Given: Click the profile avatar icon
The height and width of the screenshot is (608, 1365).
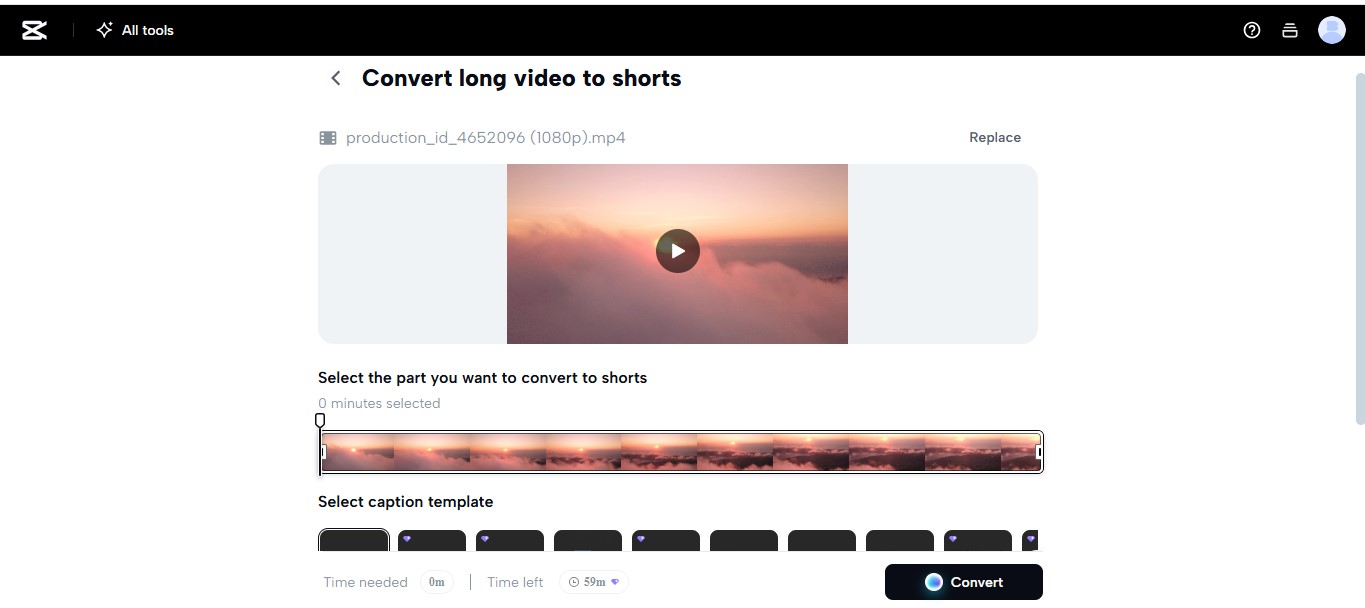Looking at the screenshot, I should [x=1332, y=30].
